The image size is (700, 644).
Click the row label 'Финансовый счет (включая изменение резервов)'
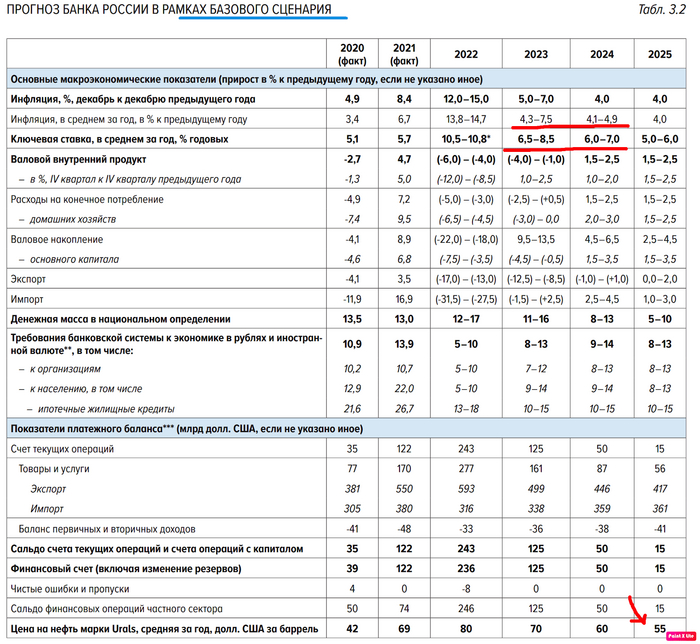(126, 569)
